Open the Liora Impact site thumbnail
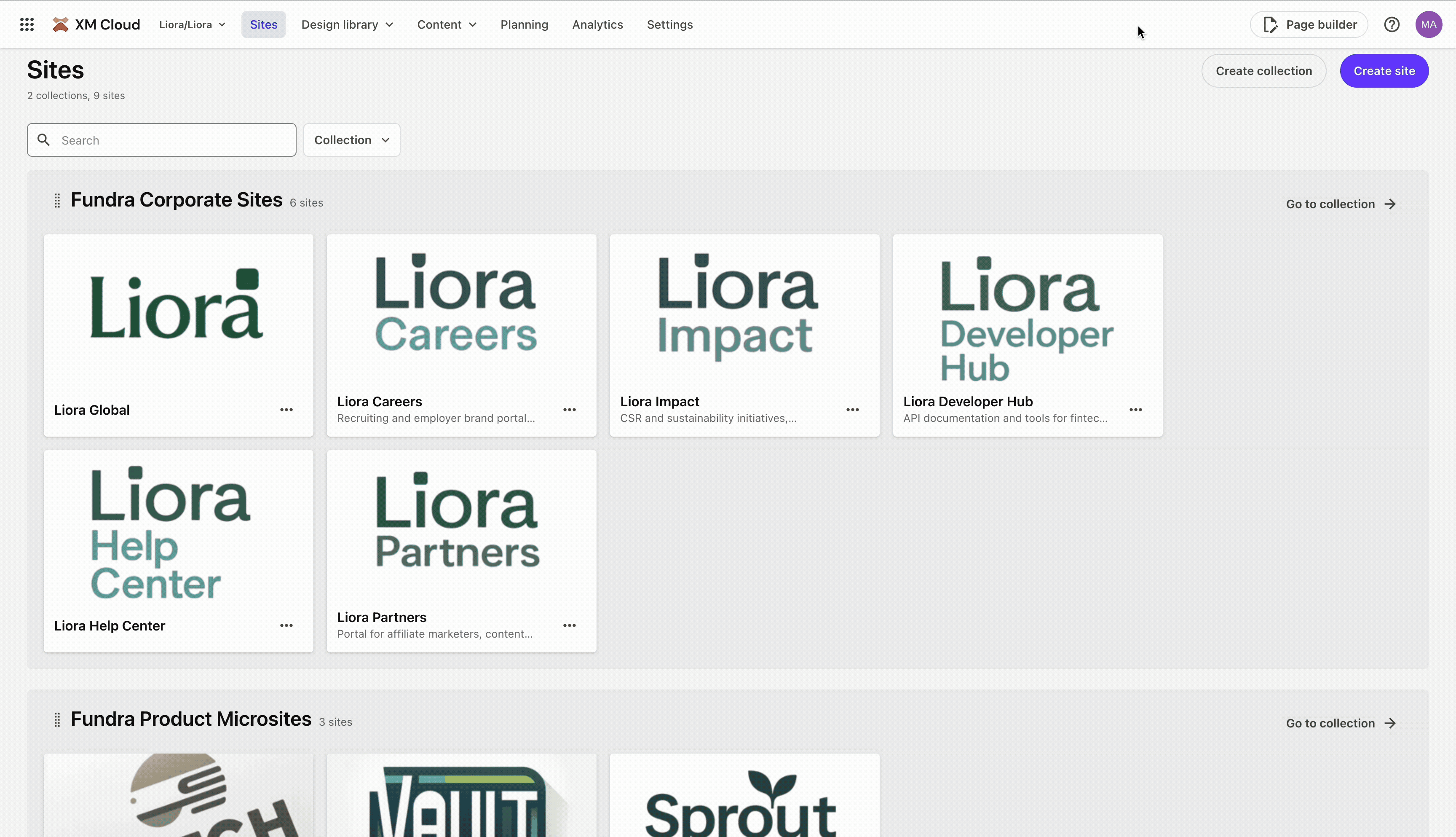The height and width of the screenshot is (837, 1456). (x=745, y=311)
